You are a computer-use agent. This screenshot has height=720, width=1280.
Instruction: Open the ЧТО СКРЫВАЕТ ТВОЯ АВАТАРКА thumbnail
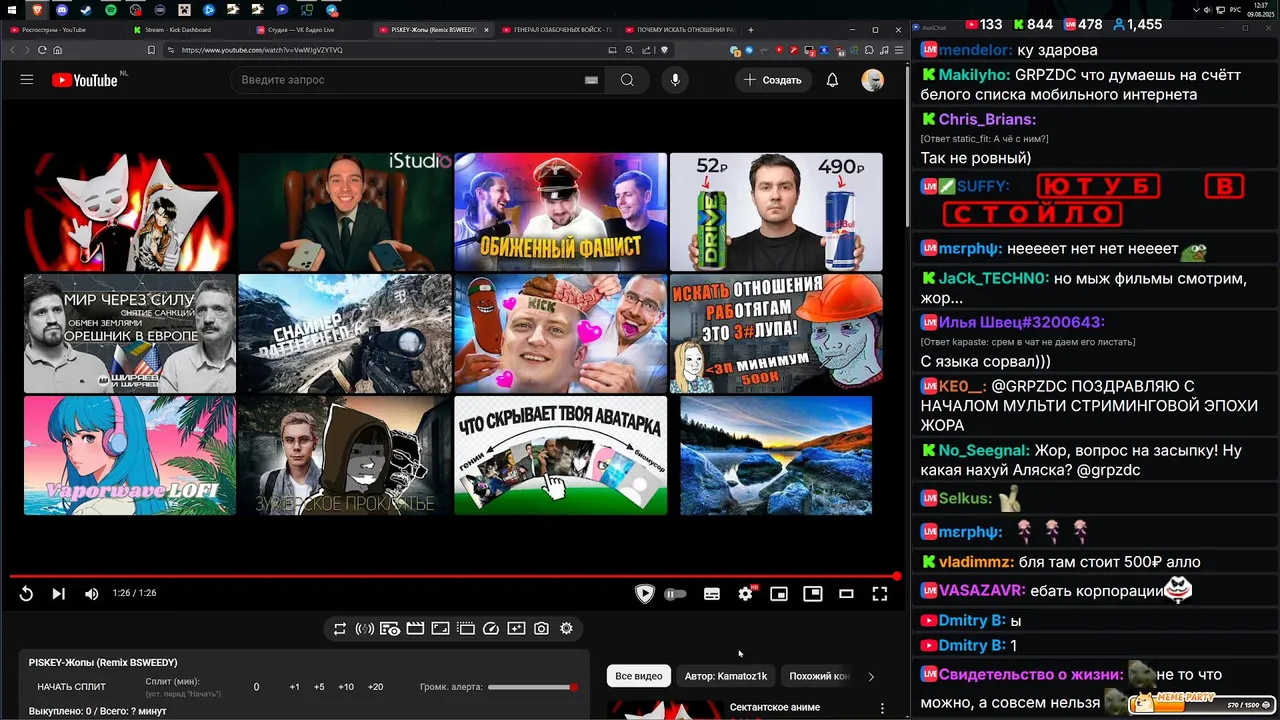point(560,455)
